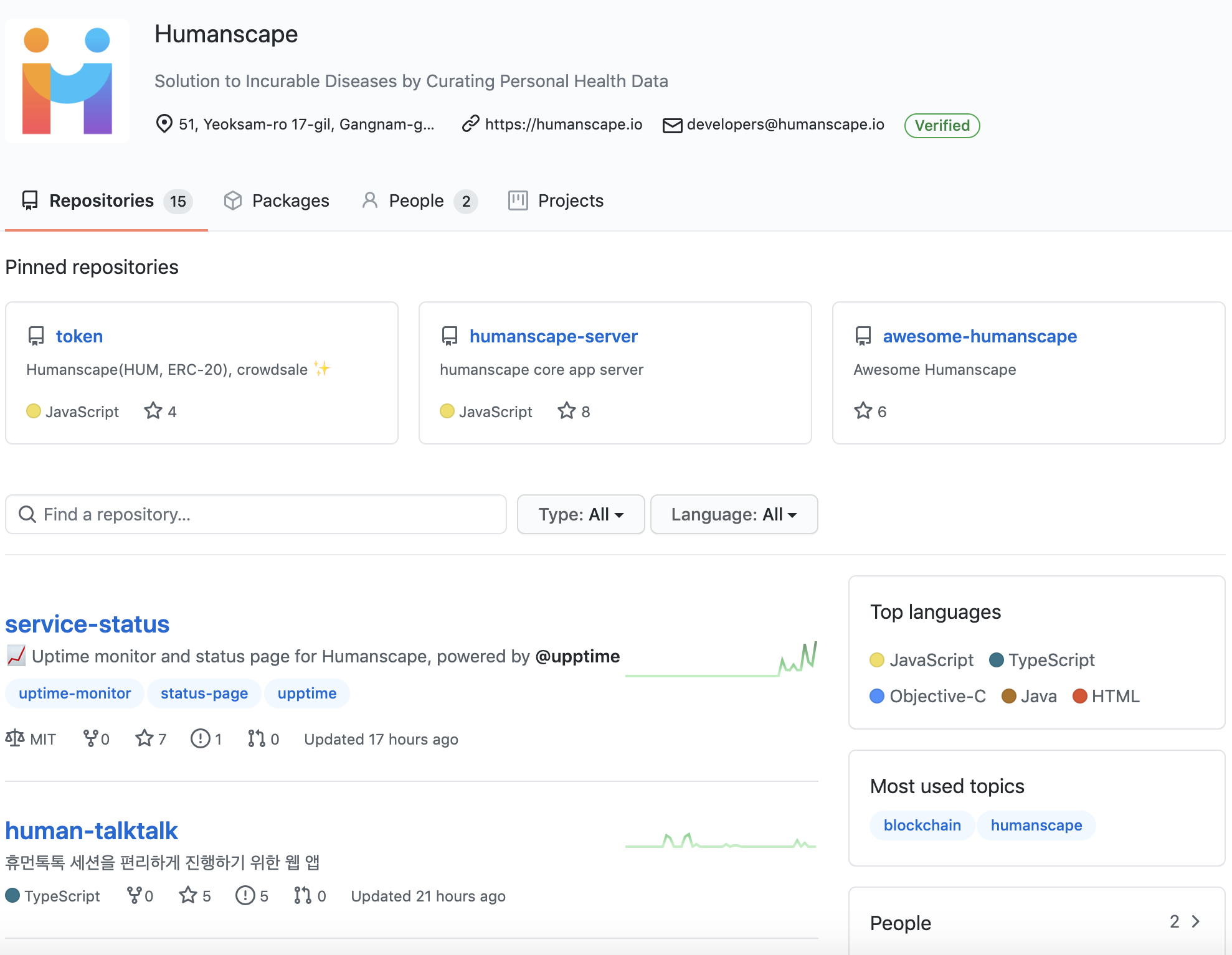Expand the Type: All dropdown
This screenshot has width=1232, height=955.
coord(580,514)
